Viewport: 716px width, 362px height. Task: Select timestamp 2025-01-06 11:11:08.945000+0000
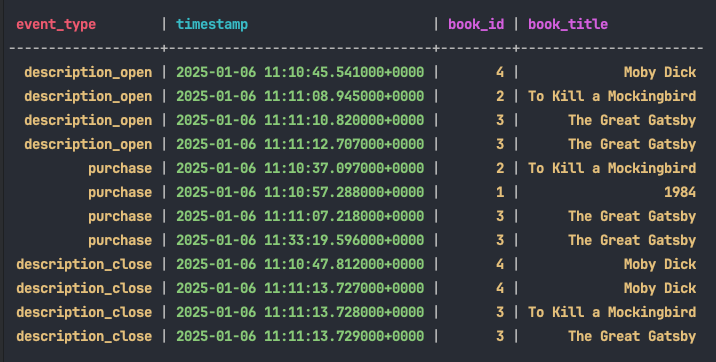coord(300,96)
